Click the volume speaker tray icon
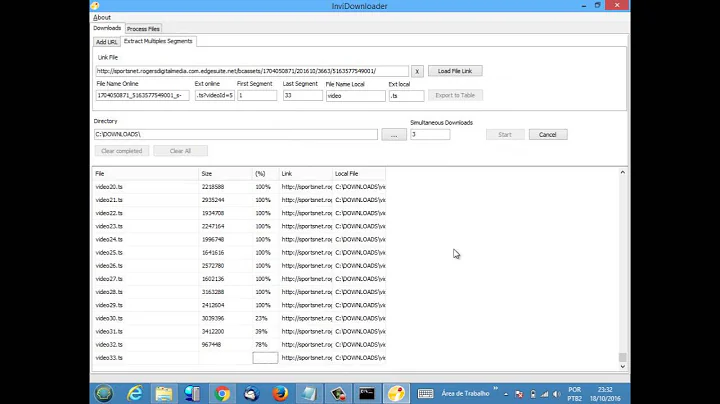The image size is (720, 404). pyautogui.click(x=557, y=394)
